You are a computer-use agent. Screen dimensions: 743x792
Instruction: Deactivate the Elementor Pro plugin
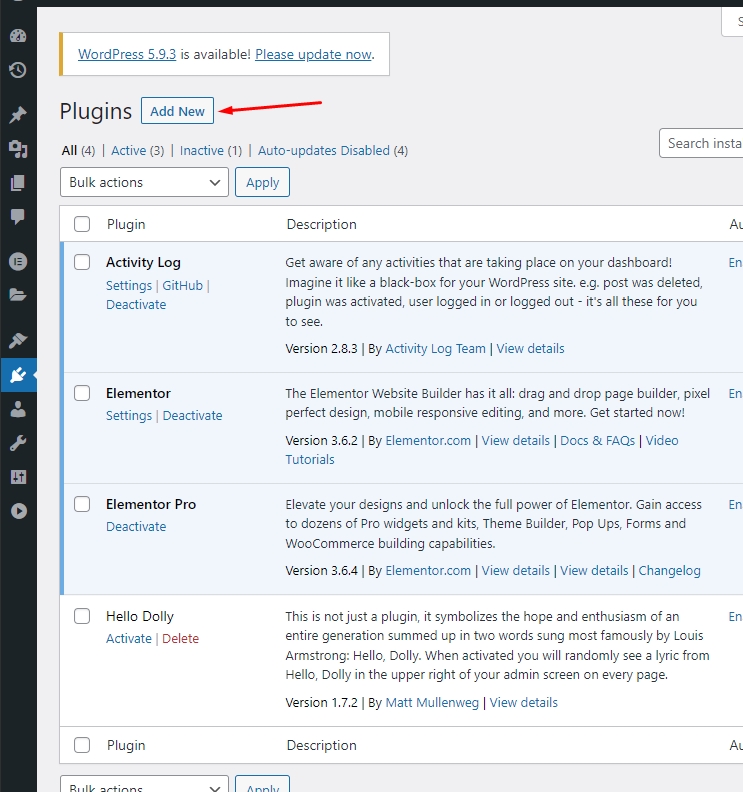pyautogui.click(x=136, y=526)
